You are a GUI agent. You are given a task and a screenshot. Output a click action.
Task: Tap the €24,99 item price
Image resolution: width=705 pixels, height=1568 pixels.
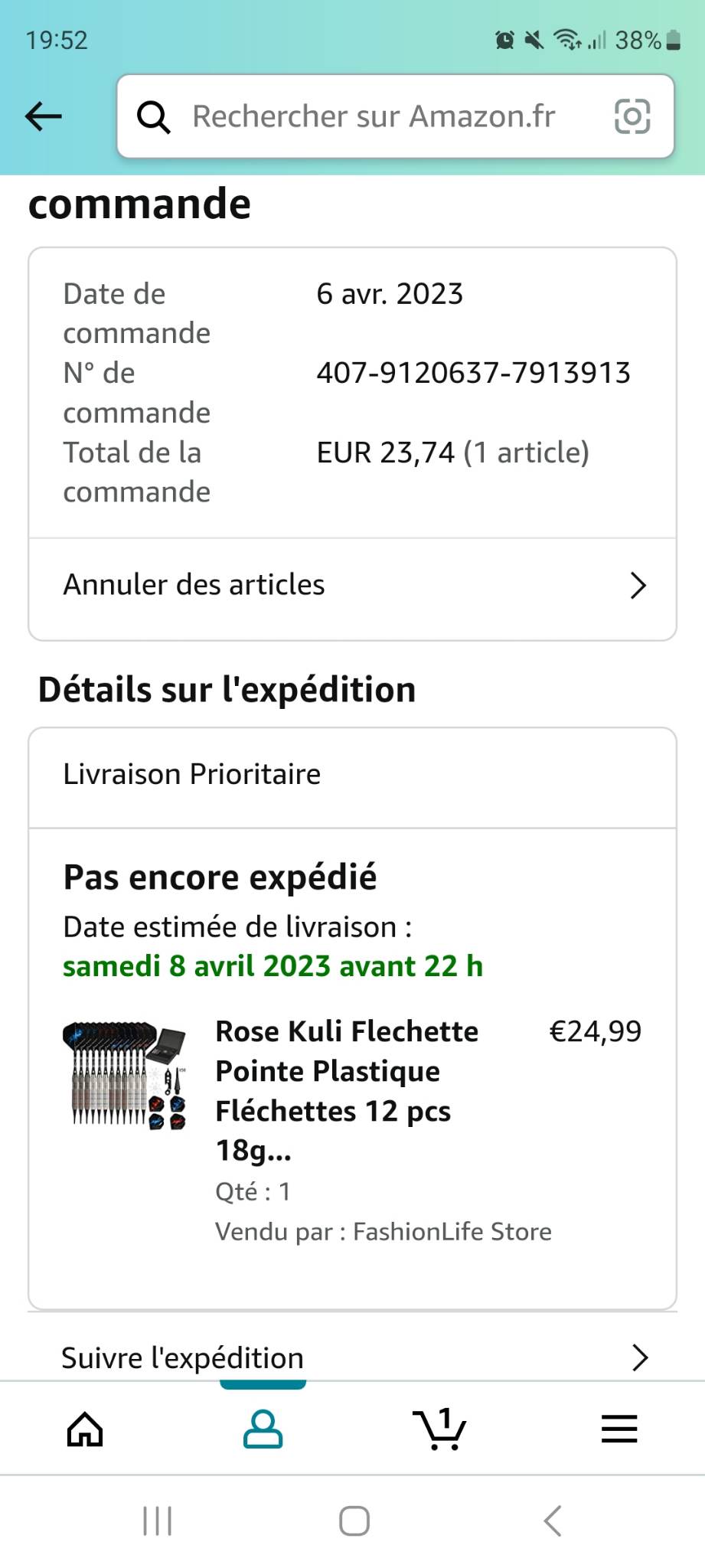[x=595, y=1031]
